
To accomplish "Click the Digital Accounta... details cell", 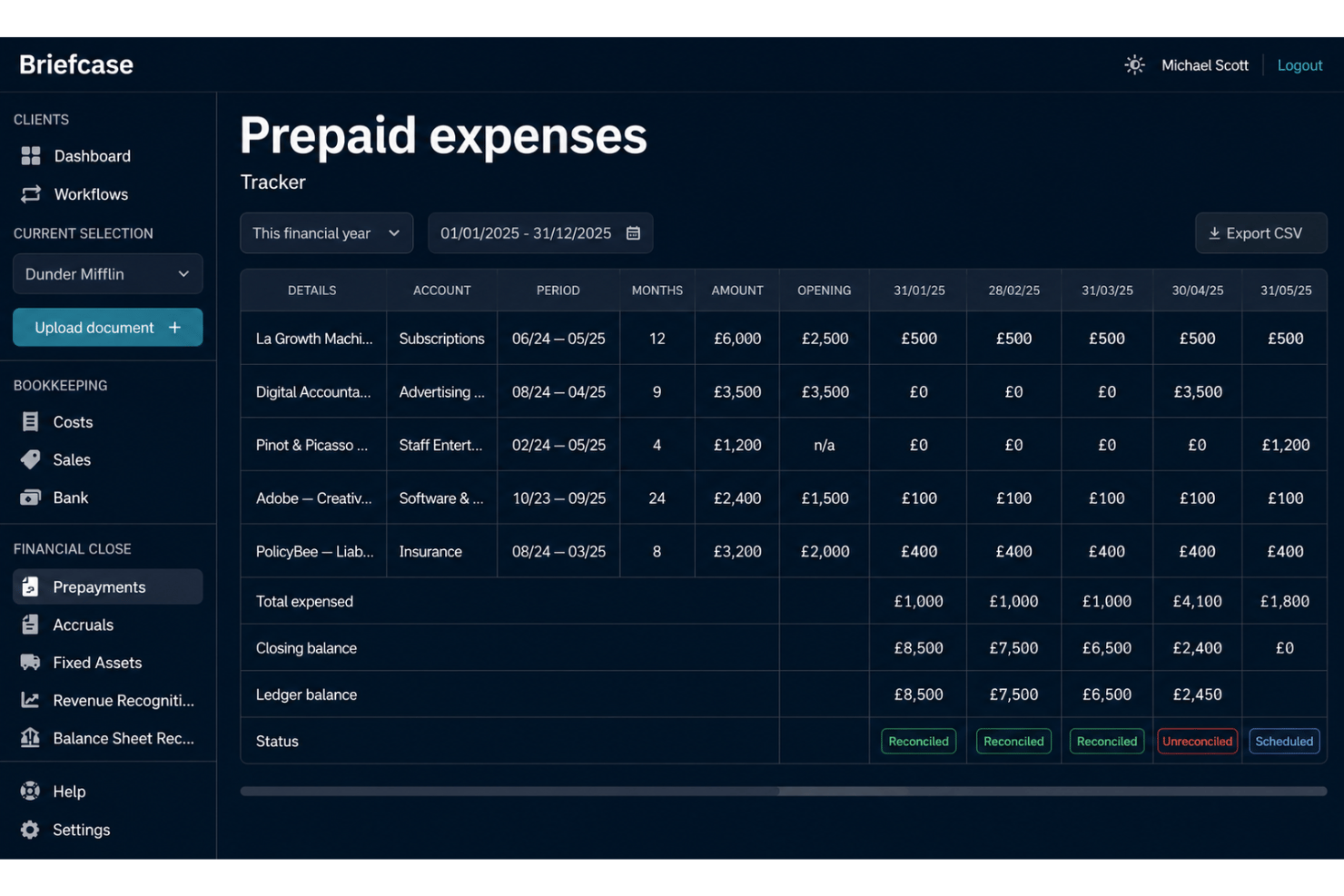I will [314, 392].
